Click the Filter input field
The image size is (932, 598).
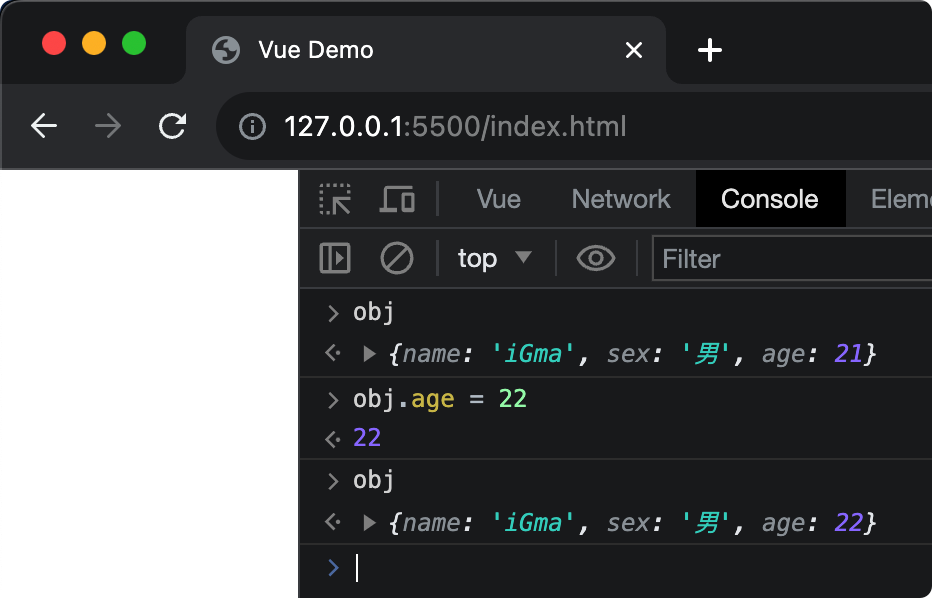point(790,259)
